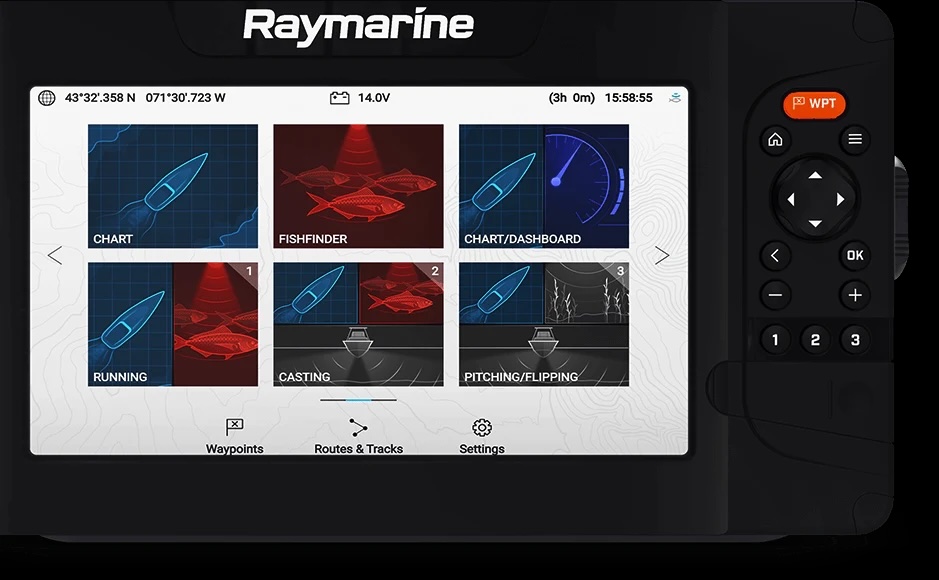Open the Waypoints flag icon
939x580 pixels.
(x=234, y=428)
